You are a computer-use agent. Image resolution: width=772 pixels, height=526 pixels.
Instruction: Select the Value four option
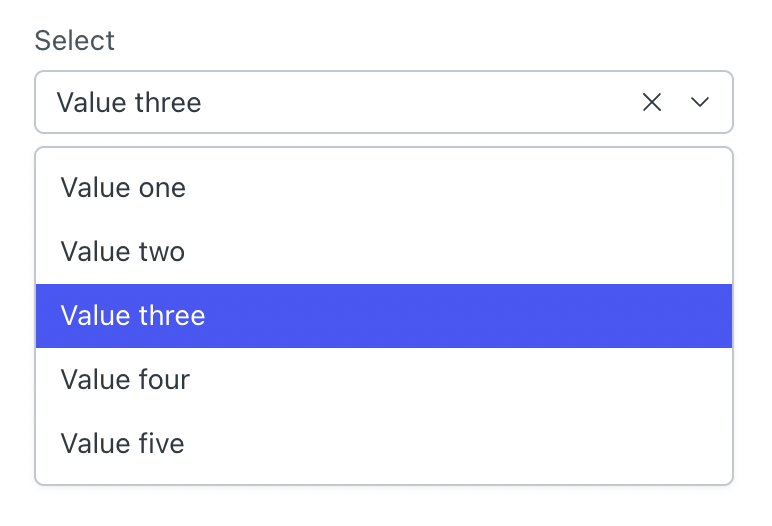[x=384, y=380]
